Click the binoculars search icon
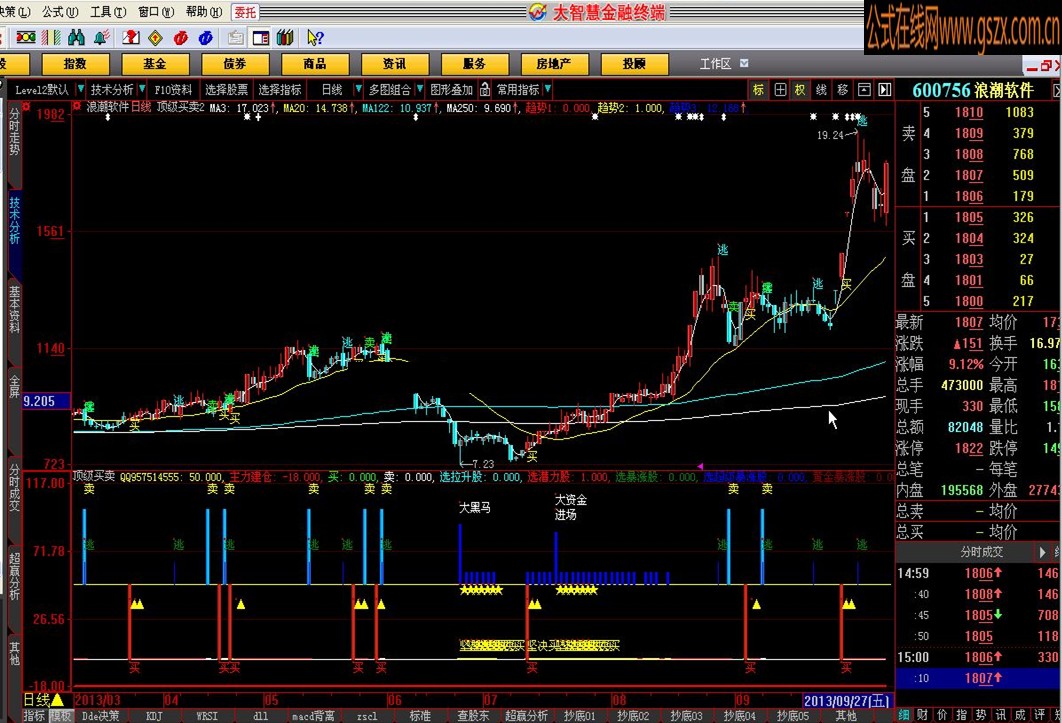1062x723 pixels. [76, 38]
